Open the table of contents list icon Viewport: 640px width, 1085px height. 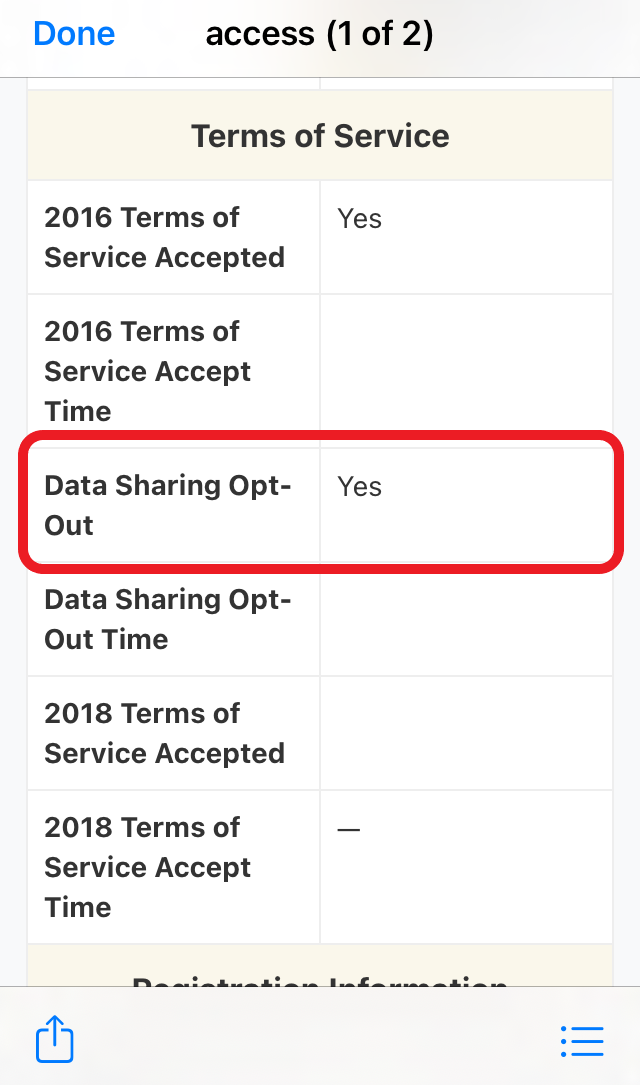[582, 1041]
